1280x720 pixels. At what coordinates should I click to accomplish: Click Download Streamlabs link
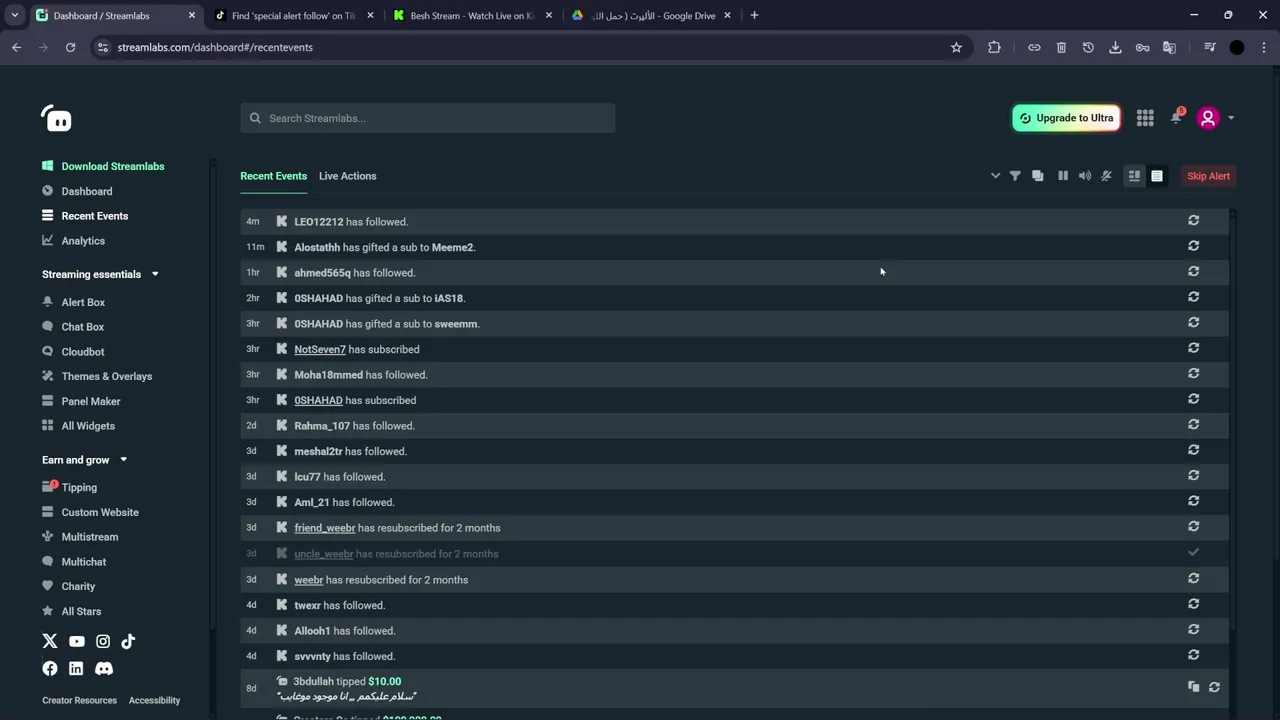[113, 166]
